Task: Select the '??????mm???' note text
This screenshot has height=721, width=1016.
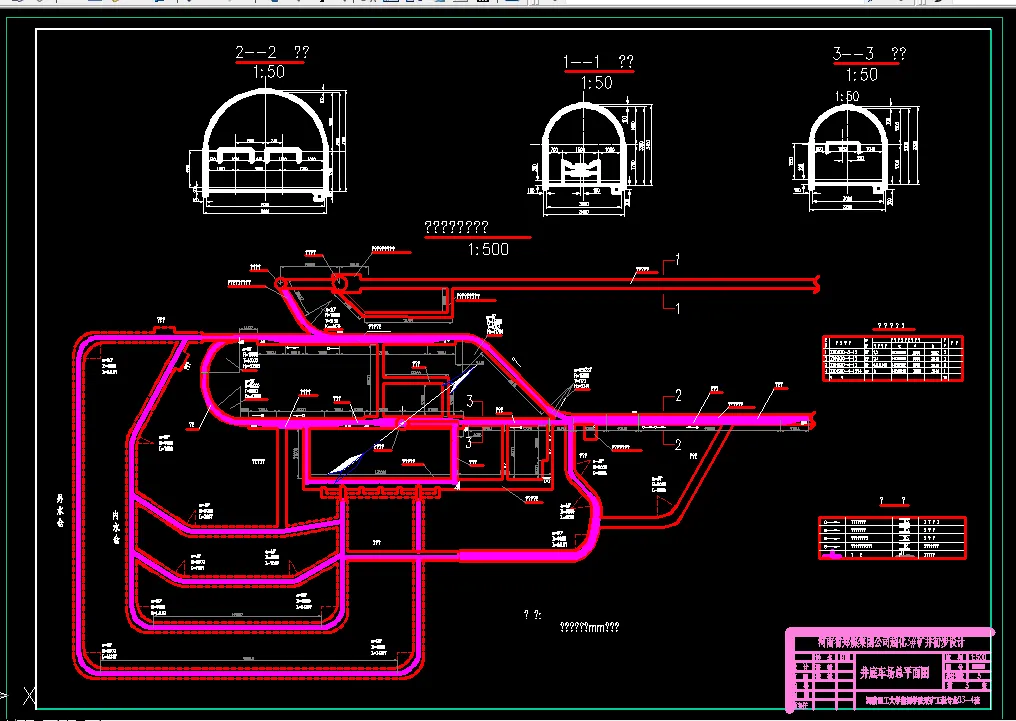Action: coord(589,627)
